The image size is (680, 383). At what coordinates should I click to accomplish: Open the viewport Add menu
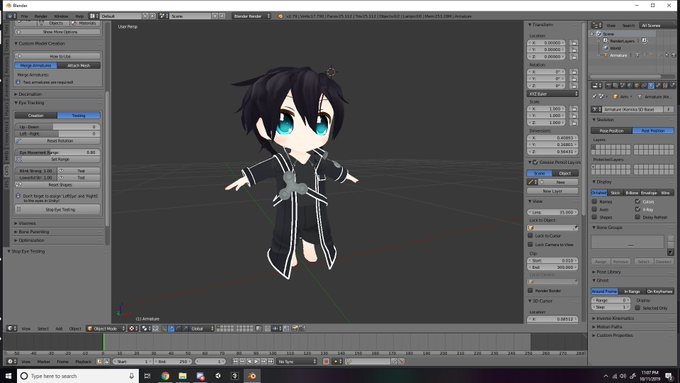coord(59,329)
